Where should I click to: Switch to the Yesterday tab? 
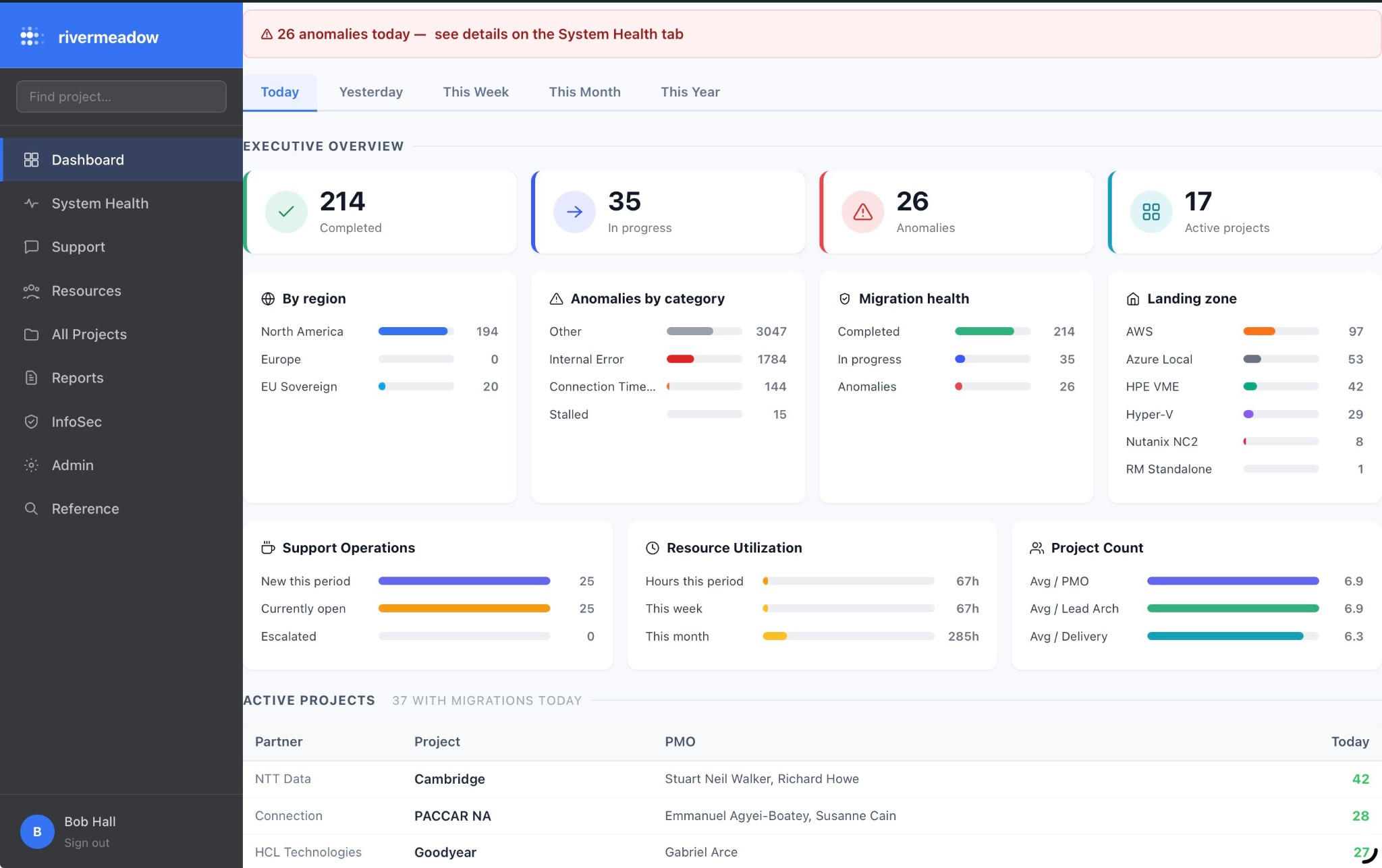click(370, 92)
